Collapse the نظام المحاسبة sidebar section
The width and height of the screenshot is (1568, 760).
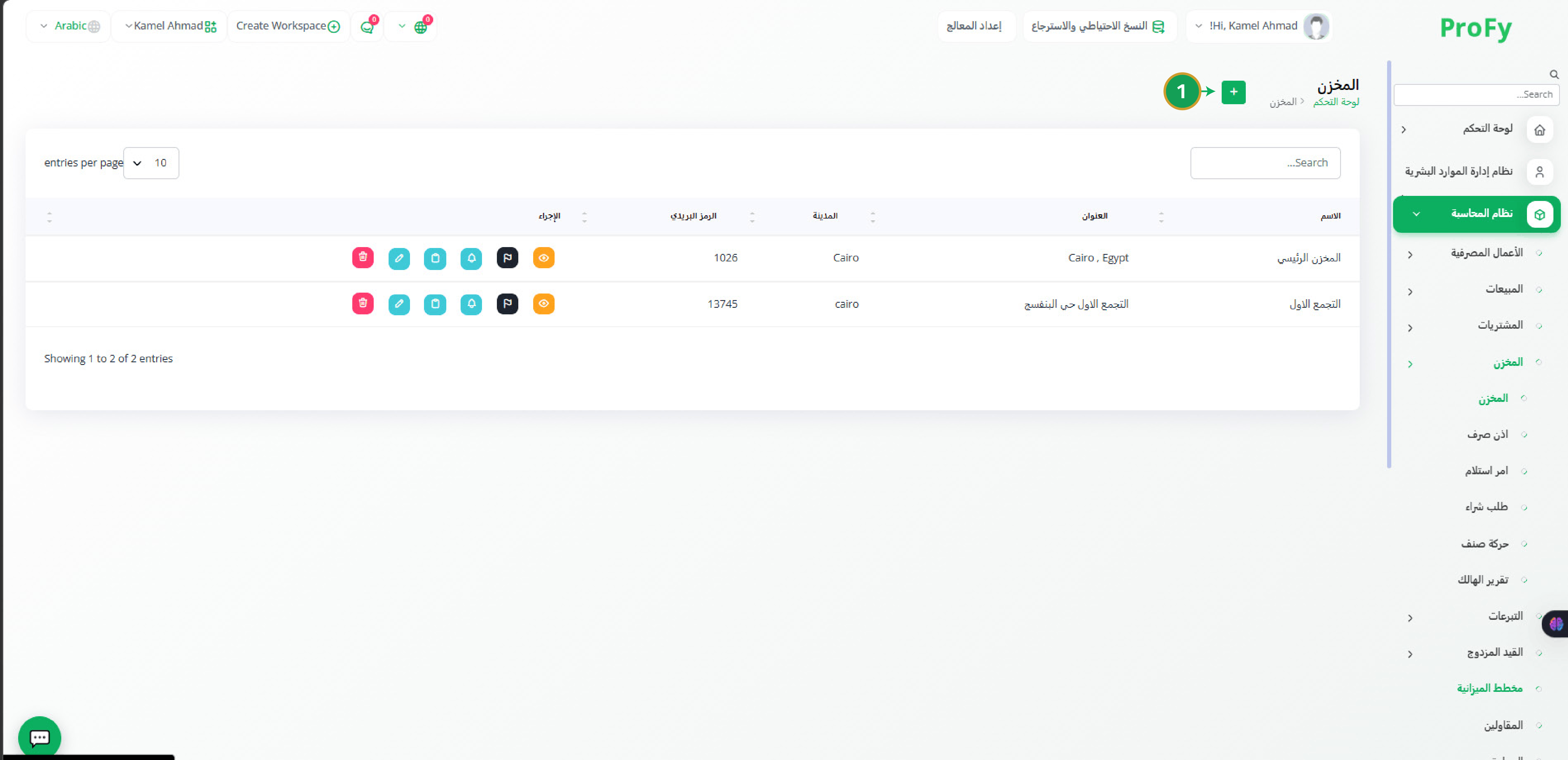point(1416,214)
